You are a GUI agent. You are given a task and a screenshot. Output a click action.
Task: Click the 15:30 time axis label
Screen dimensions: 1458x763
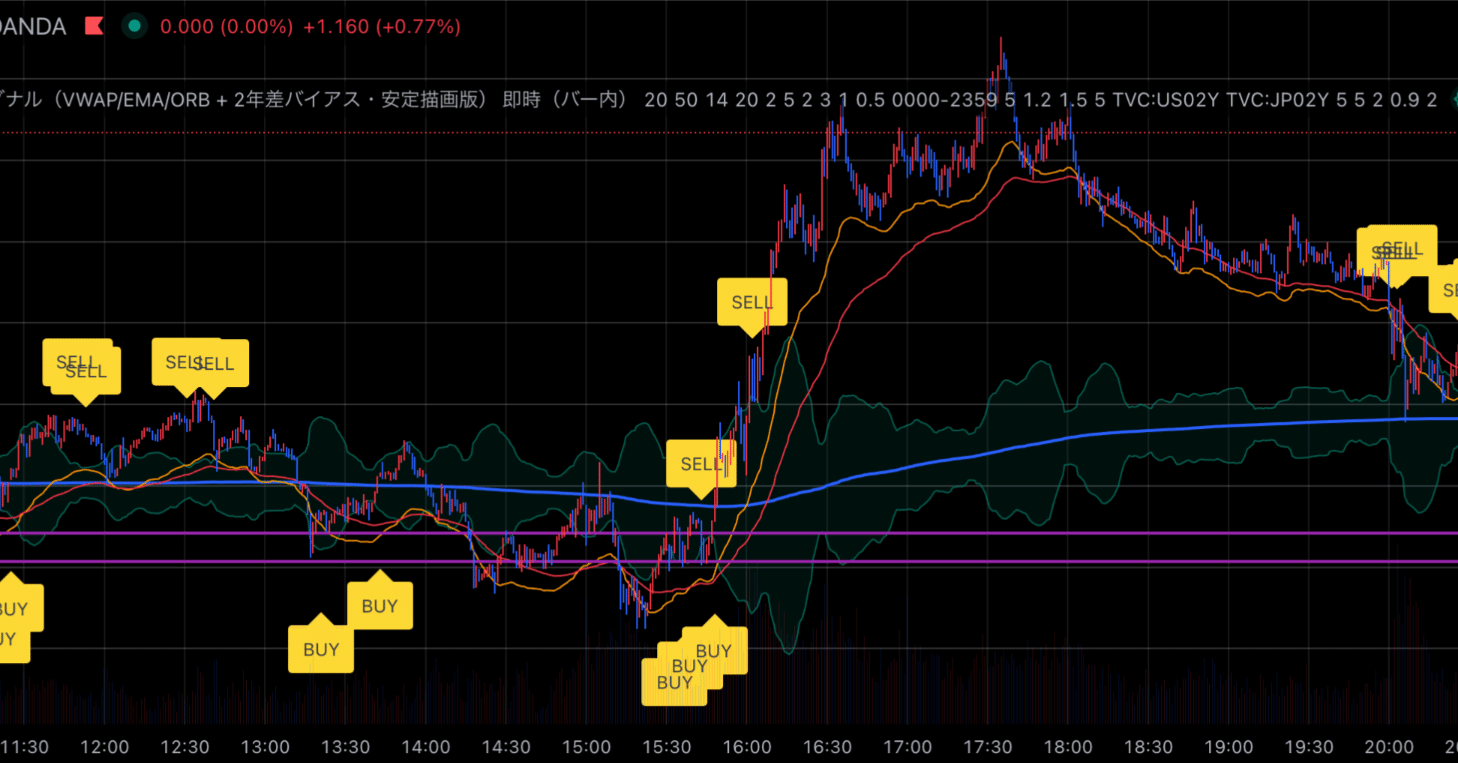(667, 746)
